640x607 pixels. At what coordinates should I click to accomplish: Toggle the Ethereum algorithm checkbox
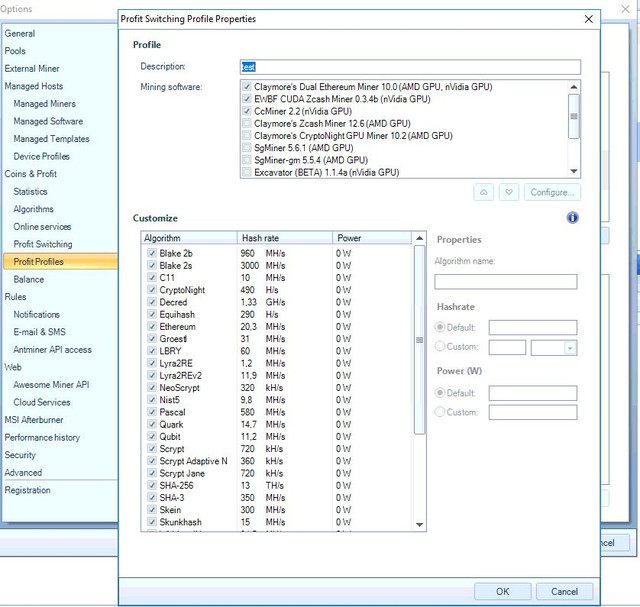pyautogui.click(x=152, y=327)
